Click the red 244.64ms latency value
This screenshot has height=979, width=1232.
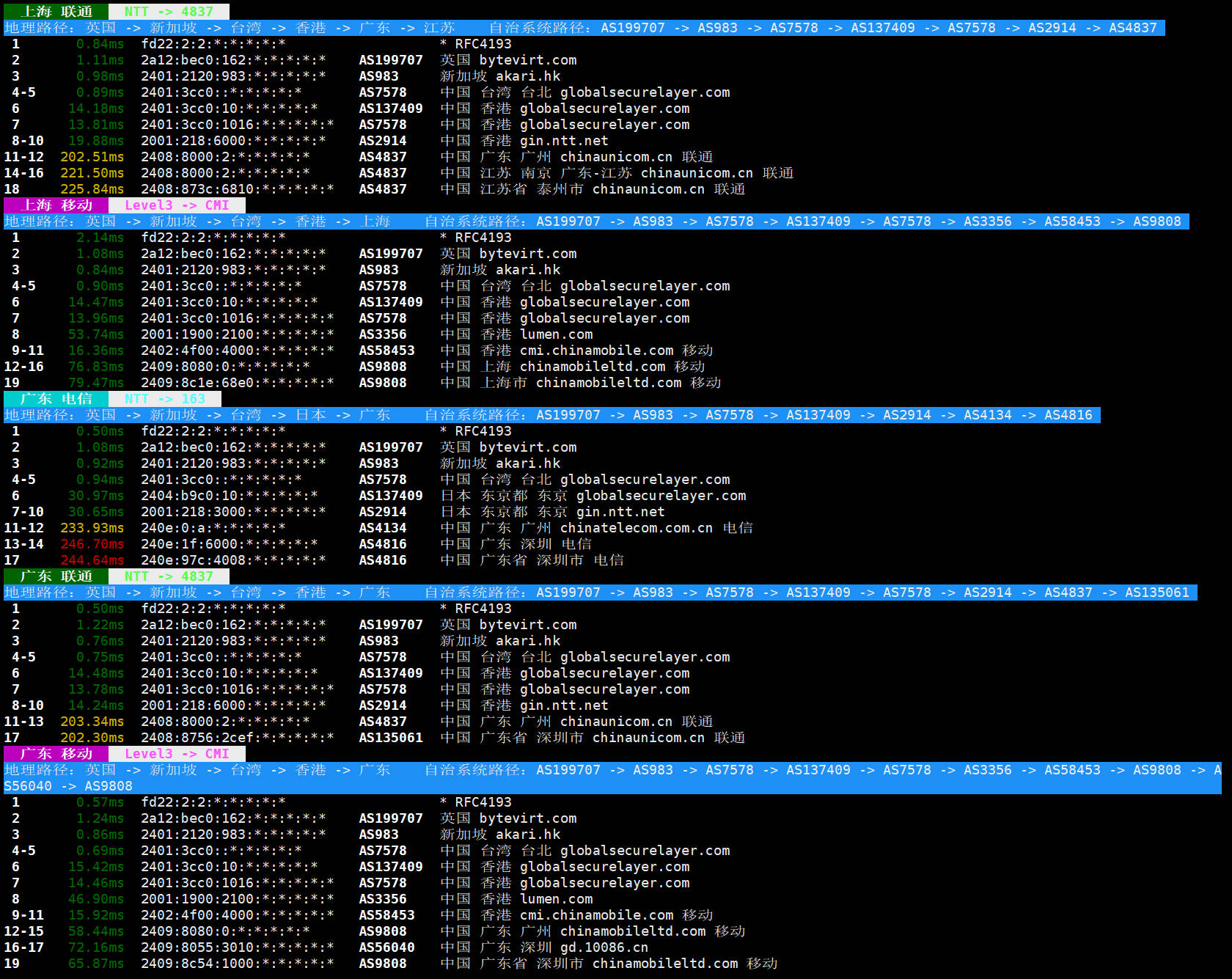point(92,560)
